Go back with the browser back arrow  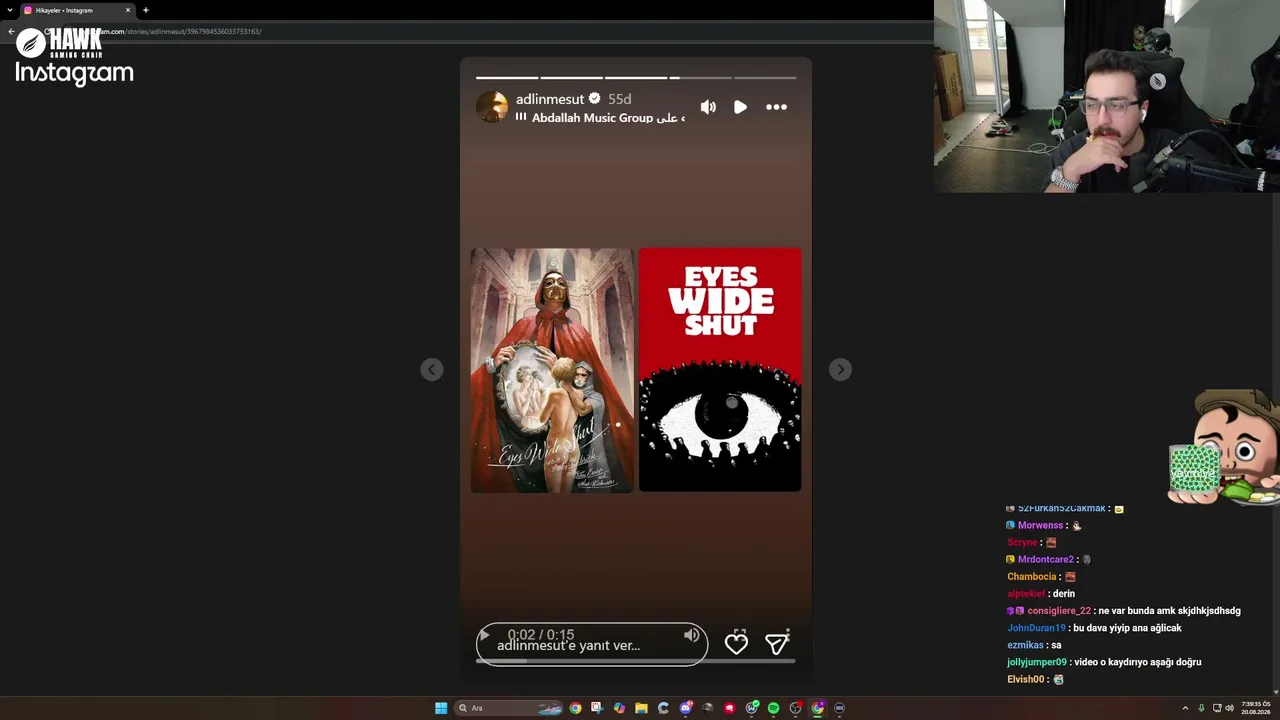coord(10,31)
